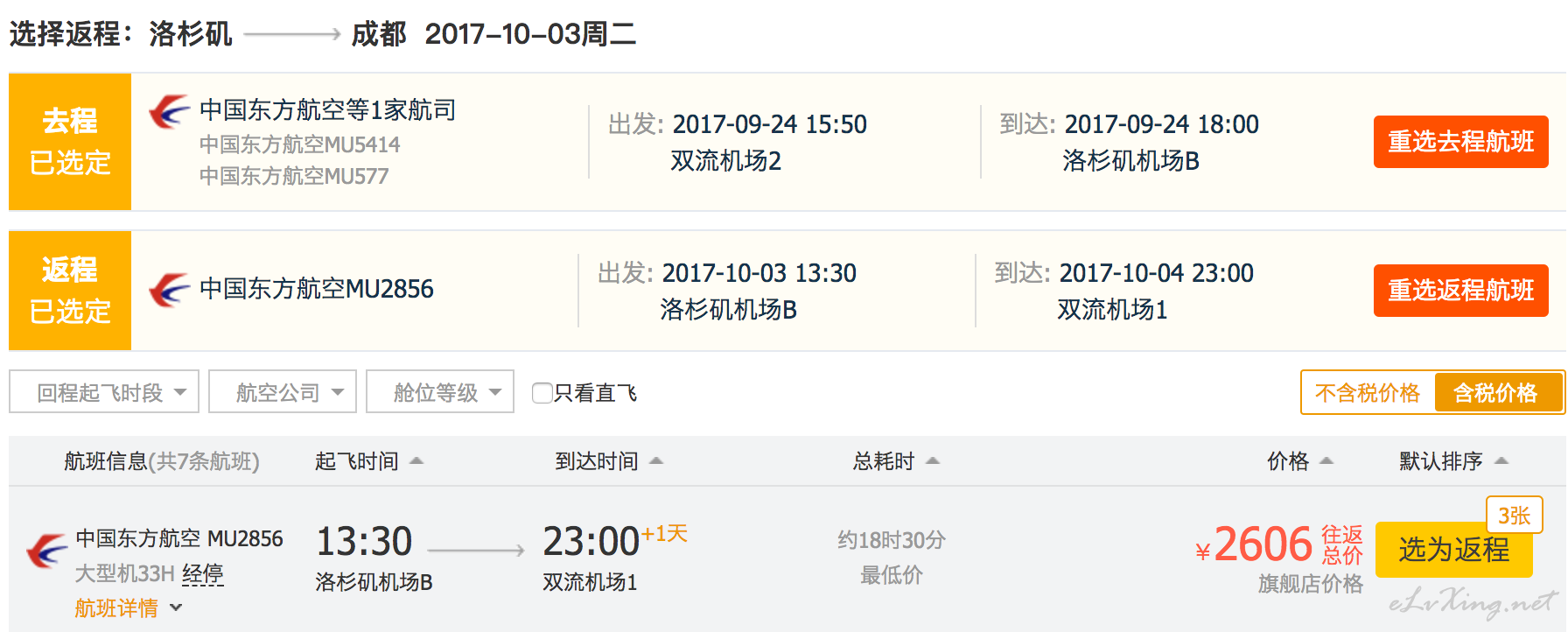Viewport: 1568px width, 632px height.
Task: Open the 航空公司 filter dropdown
Action: click(283, 392)
